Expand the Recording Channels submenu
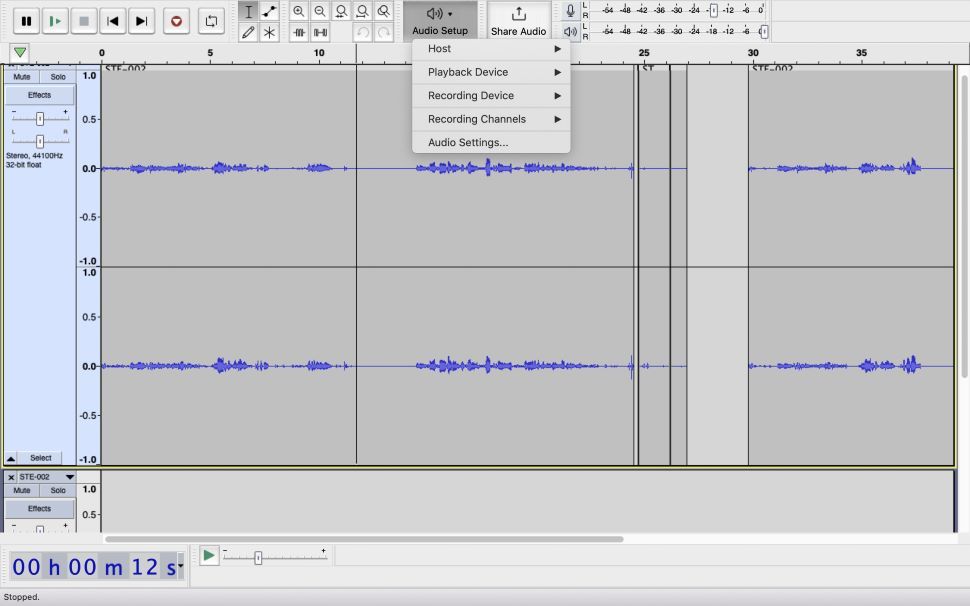Image resolution: width=970 pixels, height=606 pixels. pyautogui.click(x=477, y=118)
